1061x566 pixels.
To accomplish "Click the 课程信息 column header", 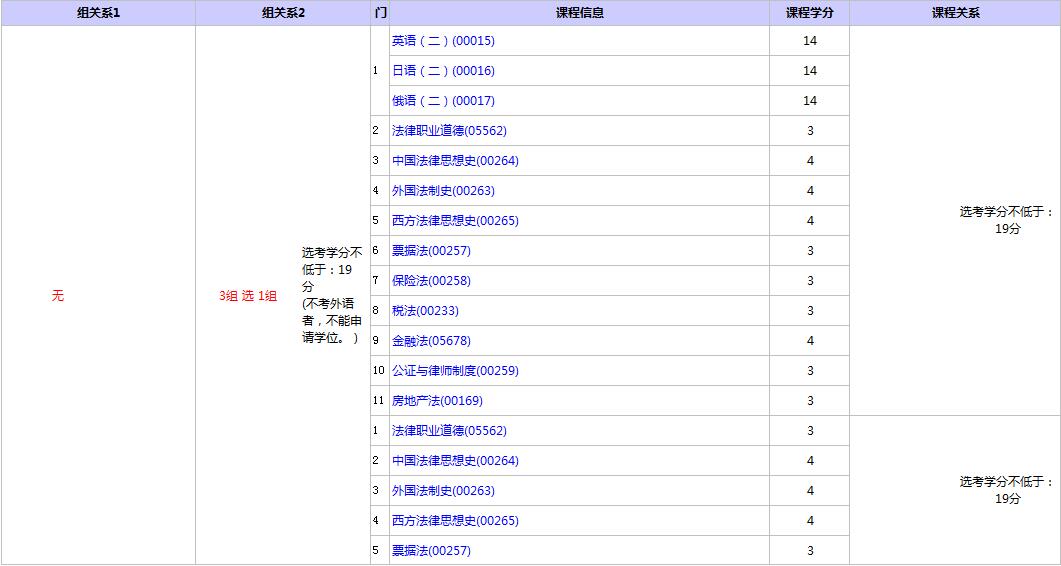I will 579,13.
